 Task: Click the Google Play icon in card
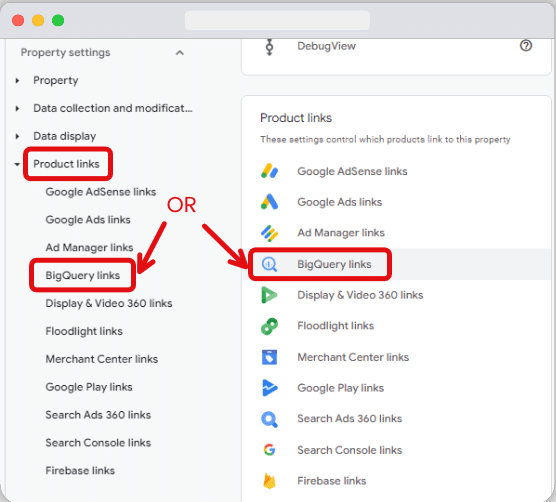269,387
